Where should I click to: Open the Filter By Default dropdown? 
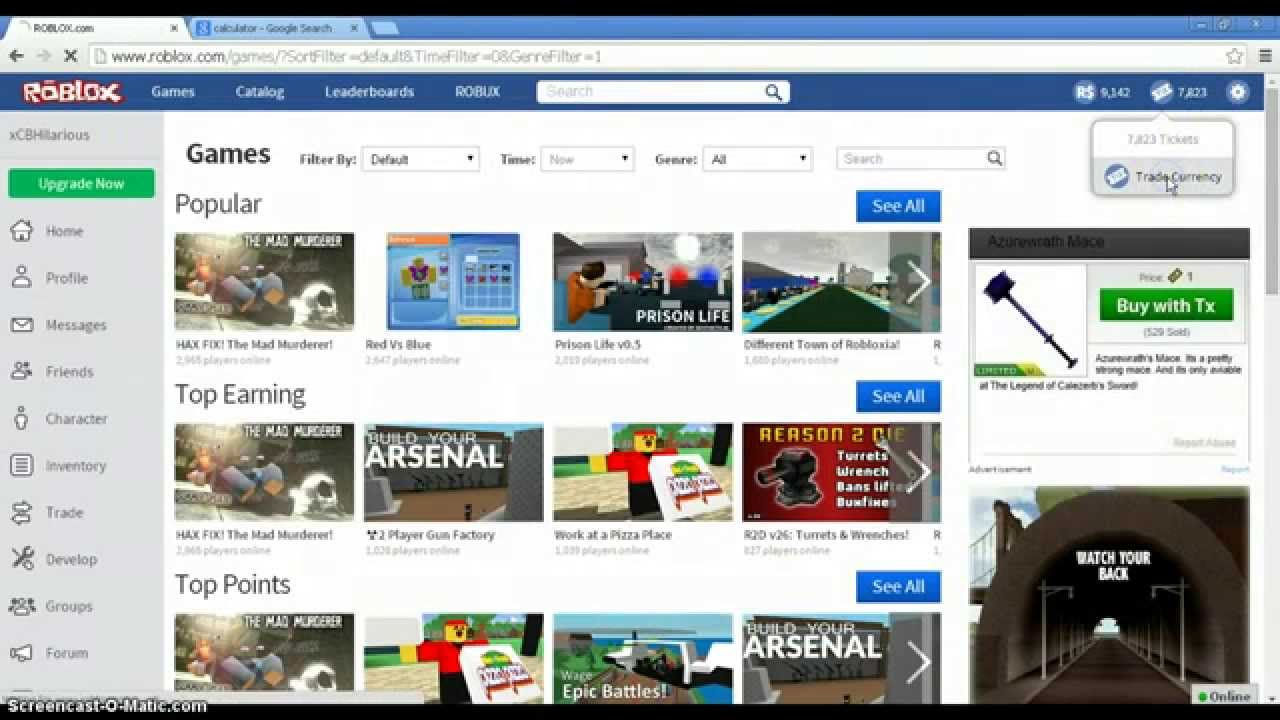[x=421, y=159]
